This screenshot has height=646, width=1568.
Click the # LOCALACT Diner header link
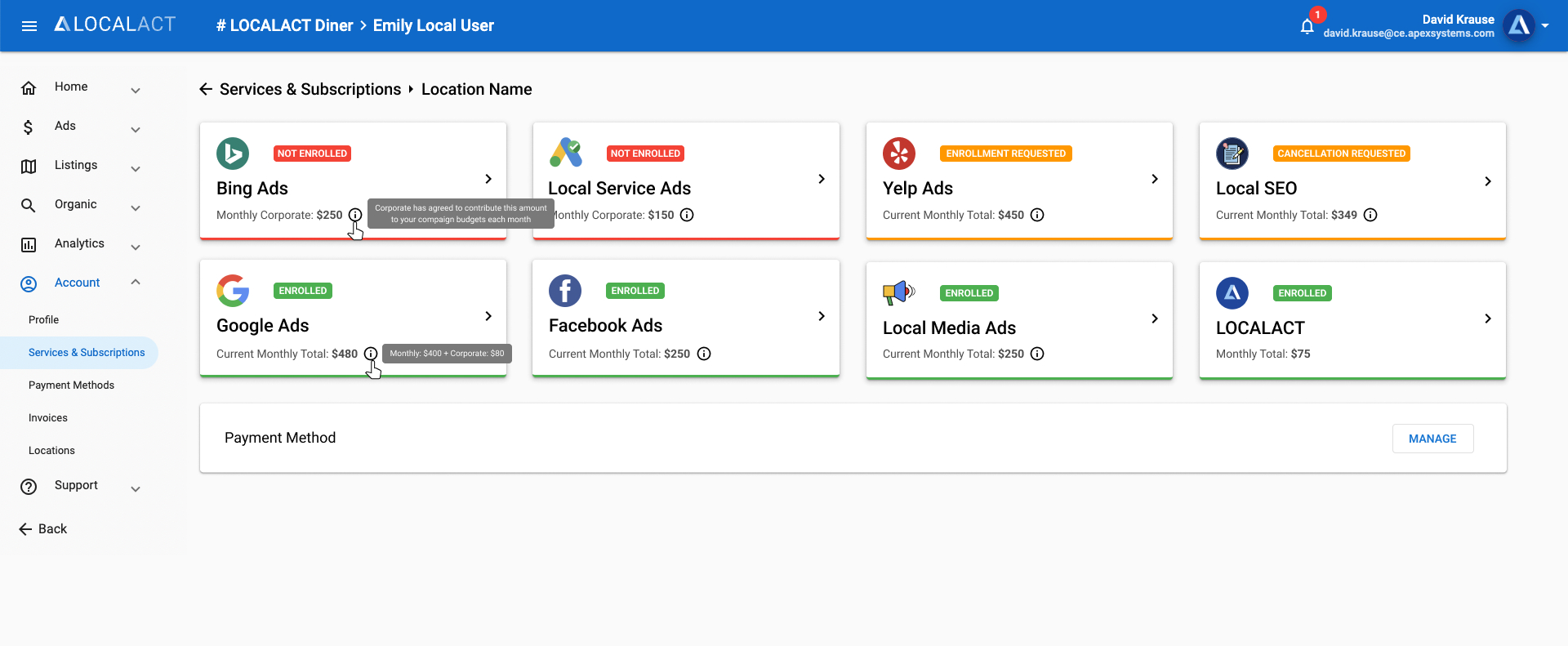[x=284, y=25]
